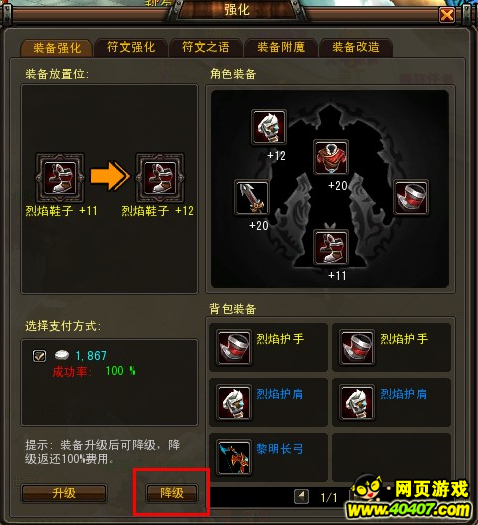Select the equipped shoulder armor icon +12

point(268,127)
